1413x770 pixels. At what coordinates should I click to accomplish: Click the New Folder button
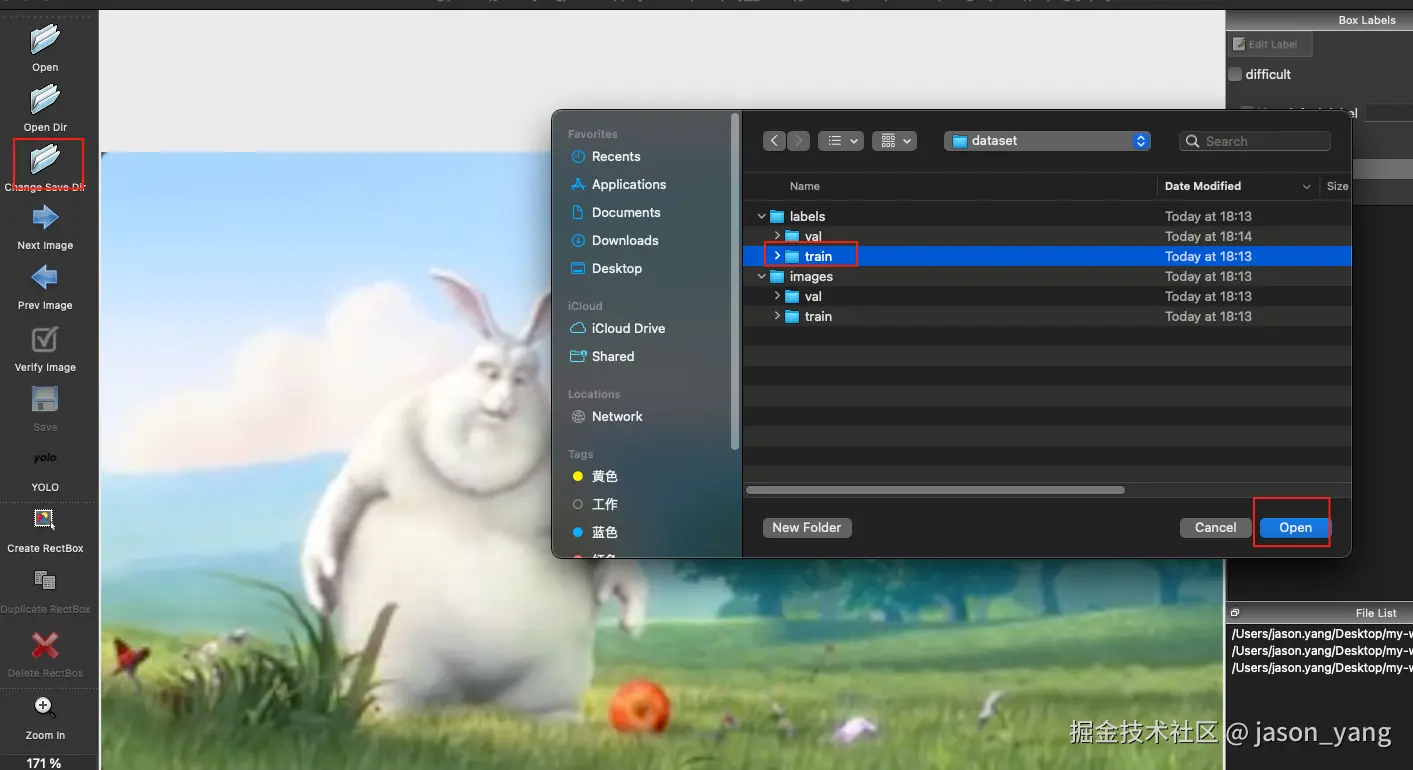[807, 528]
